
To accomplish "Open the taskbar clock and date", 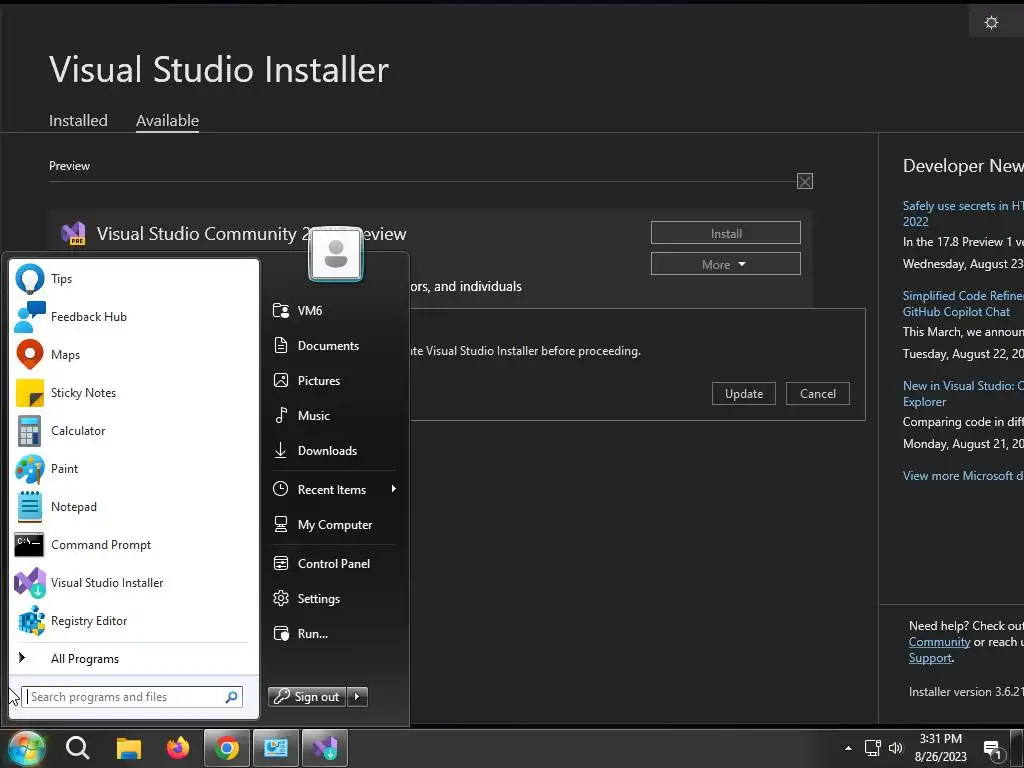I will 940,748.
